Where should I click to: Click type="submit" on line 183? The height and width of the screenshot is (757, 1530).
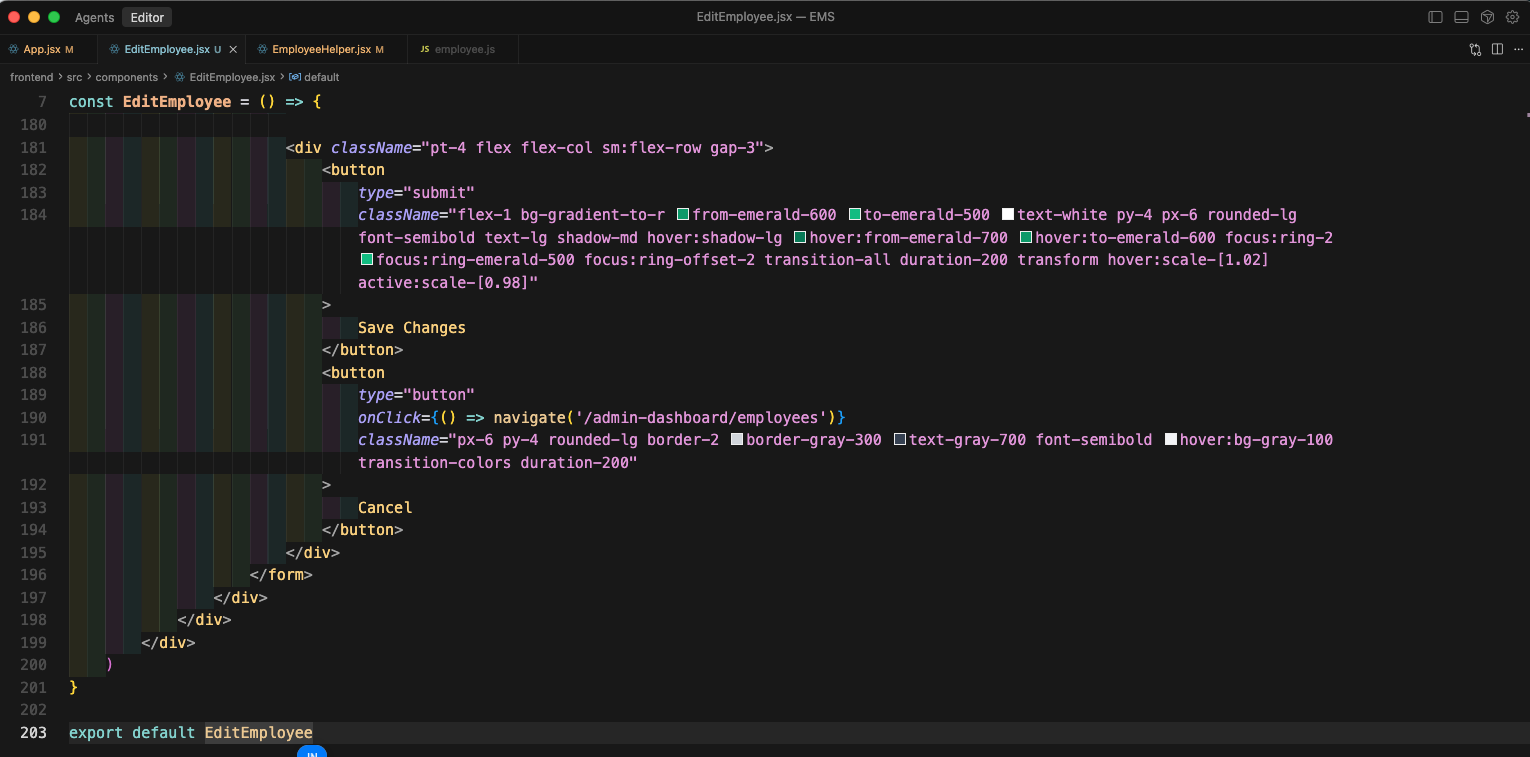coord(416,192)
